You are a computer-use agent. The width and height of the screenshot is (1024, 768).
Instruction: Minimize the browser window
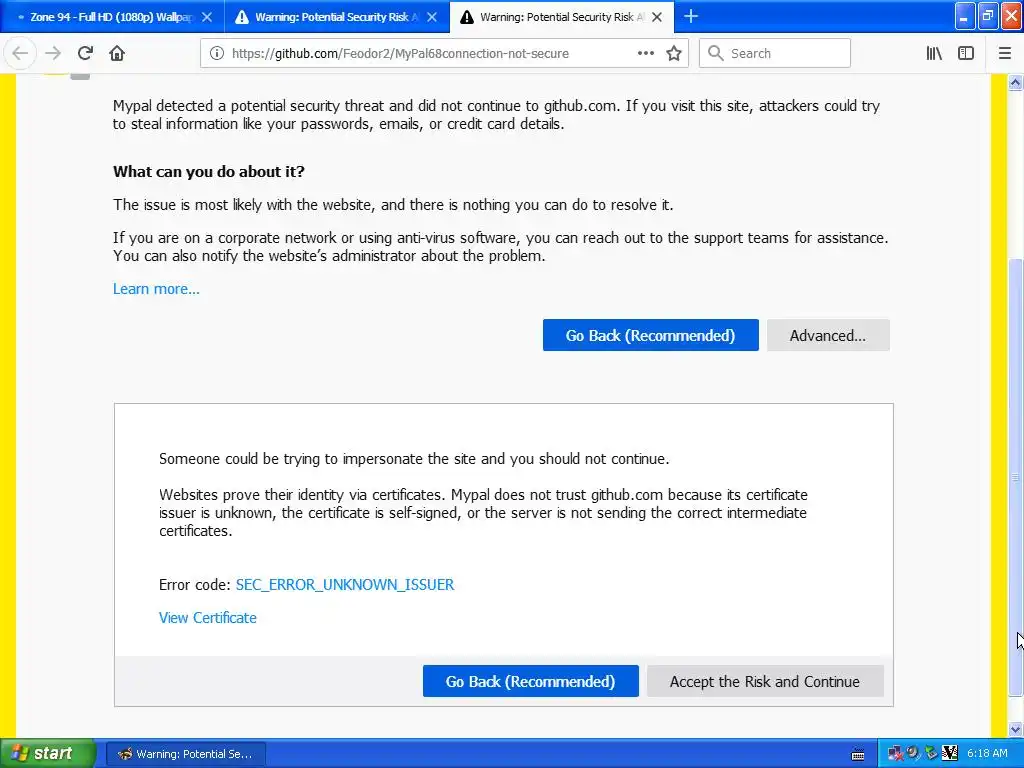click(x=965, y=16)
